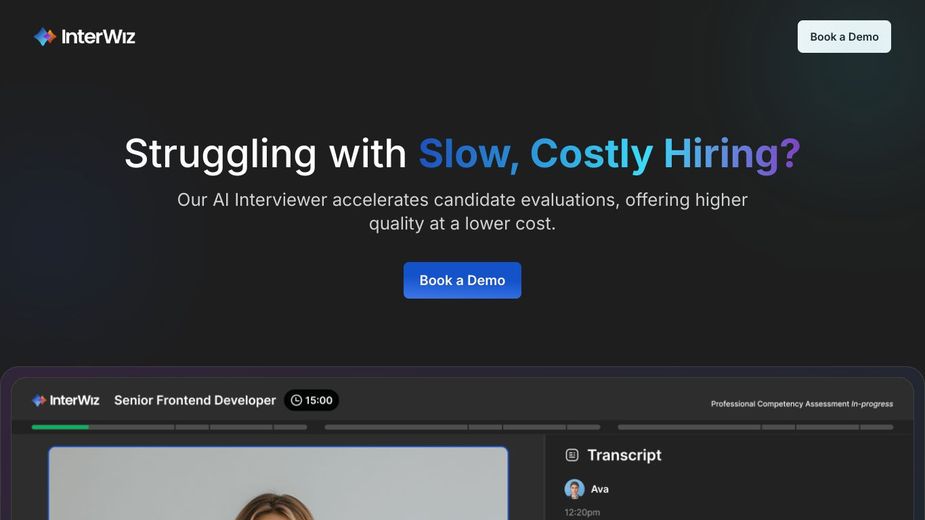Click Ava's avatar in the transcript

tap(574, 489)
